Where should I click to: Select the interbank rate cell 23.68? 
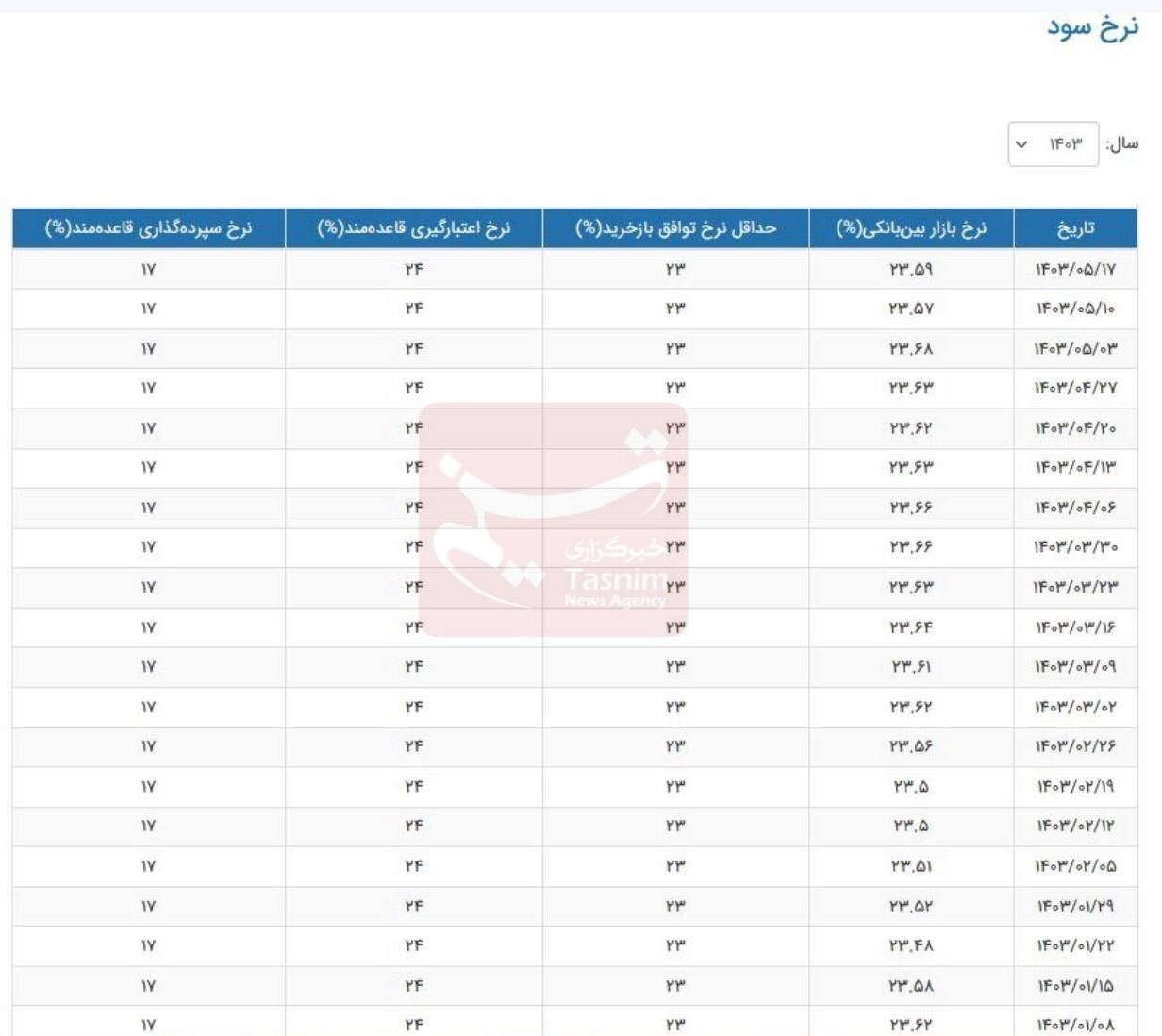[x=911, y=349]
